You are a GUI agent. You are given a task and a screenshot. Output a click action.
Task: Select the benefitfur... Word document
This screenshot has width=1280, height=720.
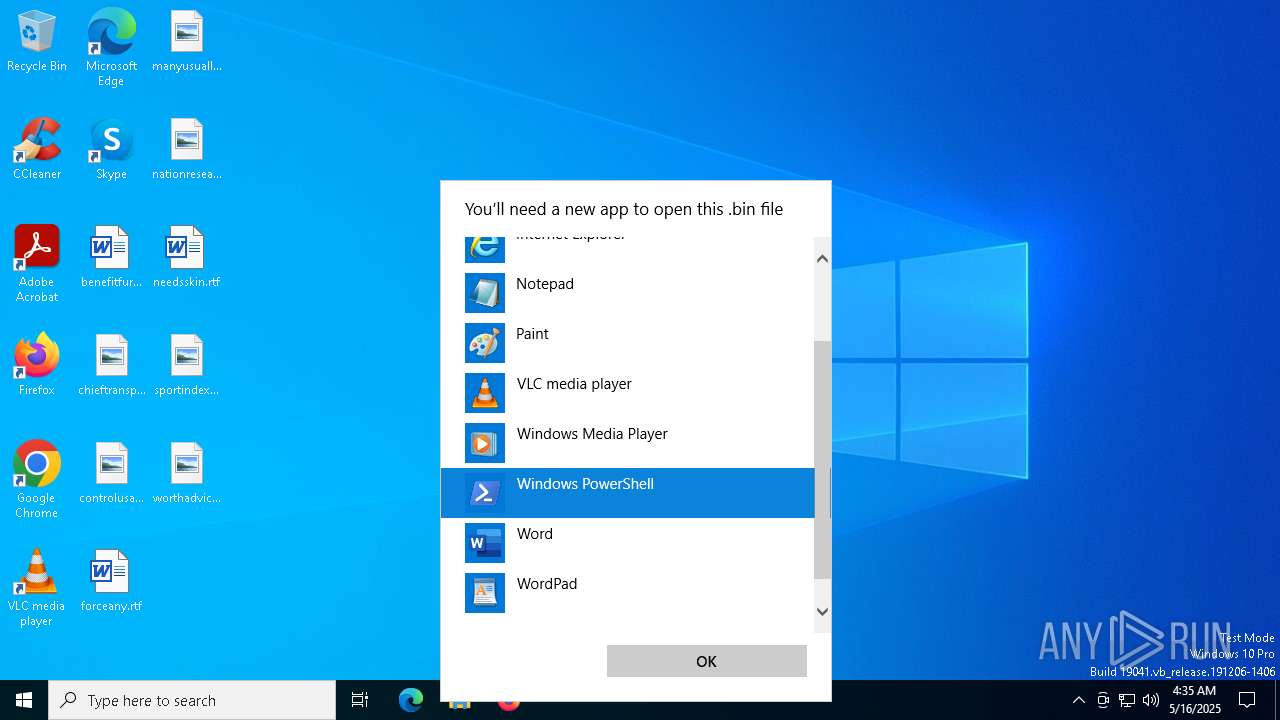(x=111, y=257)
